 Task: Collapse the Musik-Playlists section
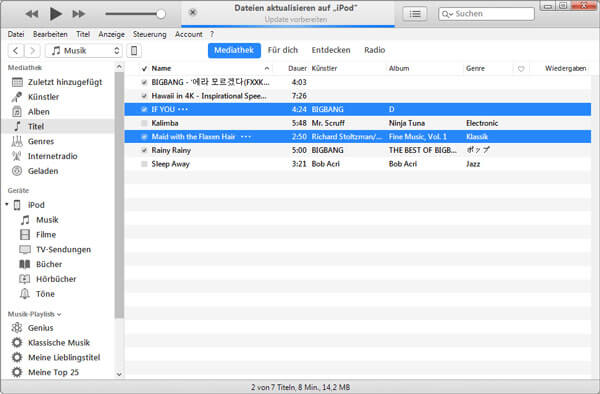(59, 314)
